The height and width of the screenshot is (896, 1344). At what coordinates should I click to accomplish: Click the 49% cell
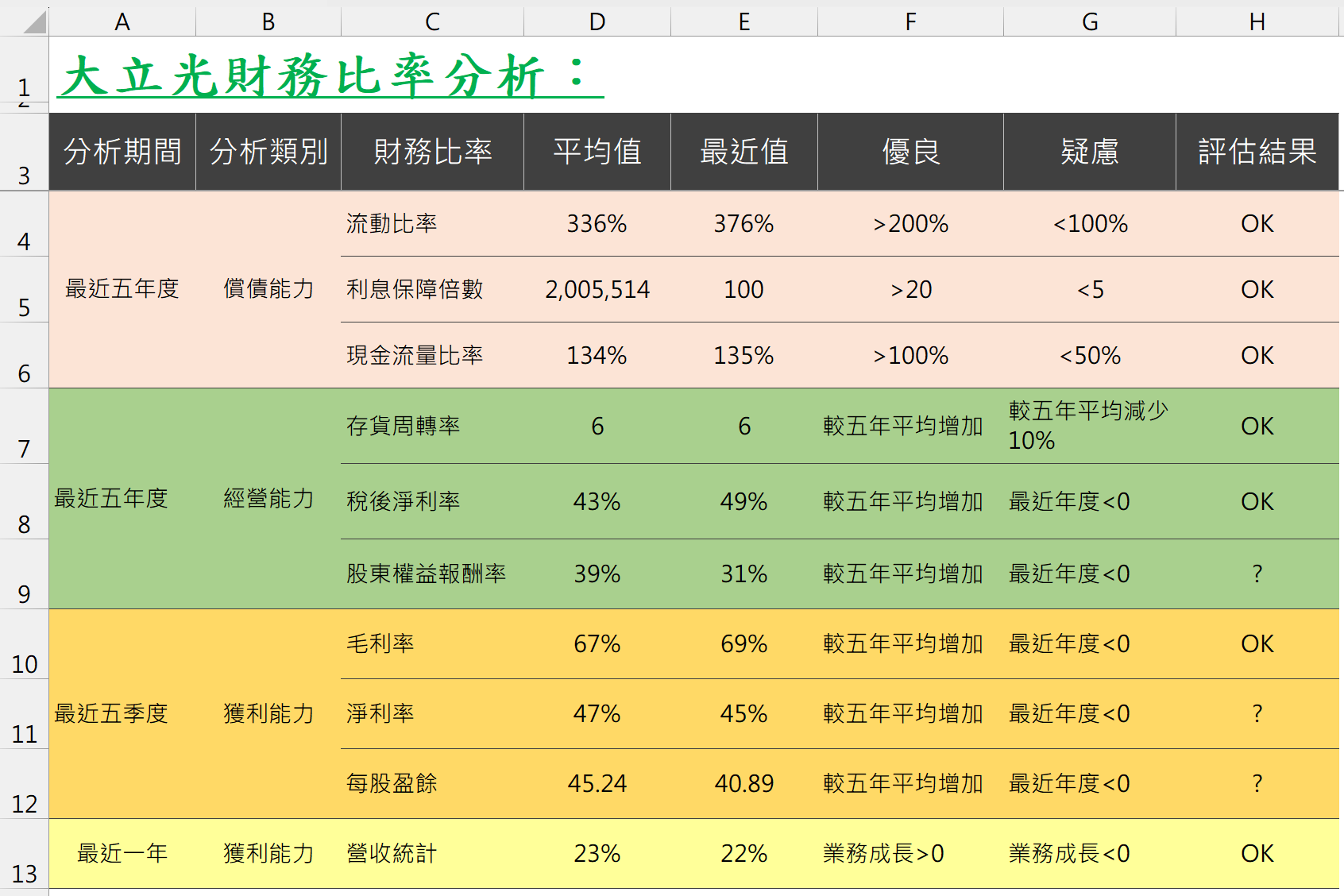(744, 502)
